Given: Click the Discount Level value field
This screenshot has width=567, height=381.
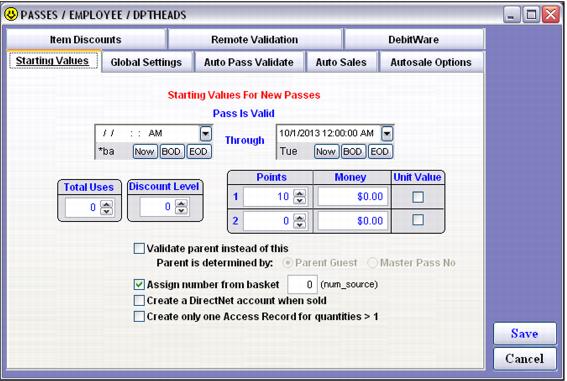Looking at the screenshot, I should click(x=158, y=206).
